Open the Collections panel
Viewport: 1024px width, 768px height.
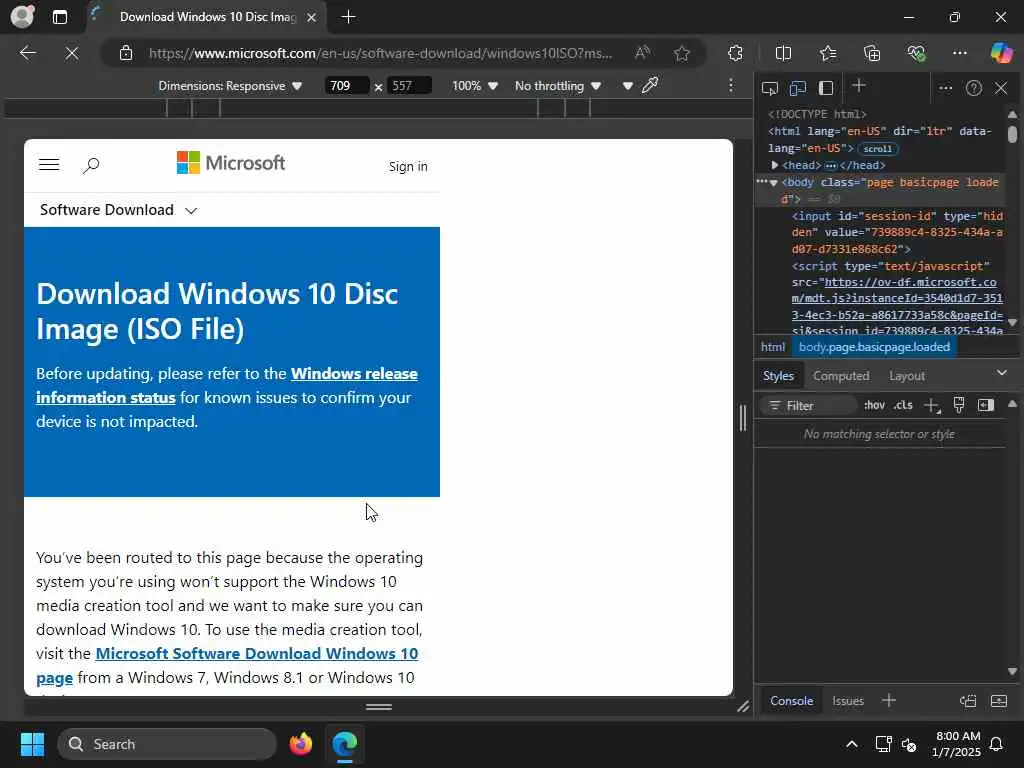coord(872,53)
